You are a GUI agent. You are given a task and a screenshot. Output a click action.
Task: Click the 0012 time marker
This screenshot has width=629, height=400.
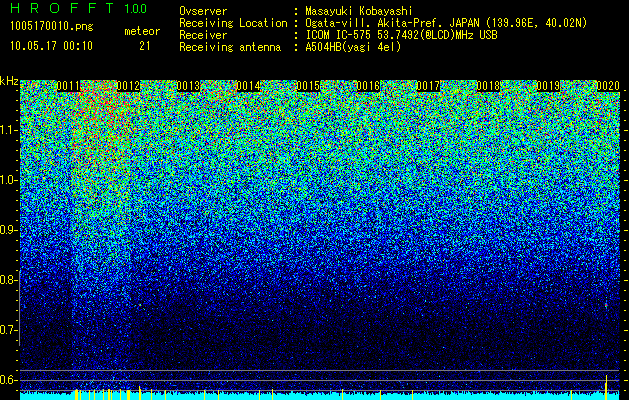click(x=129, y=86)
